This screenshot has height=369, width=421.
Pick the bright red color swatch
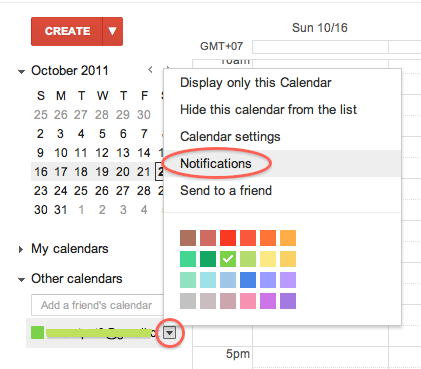tap(228, 238)
